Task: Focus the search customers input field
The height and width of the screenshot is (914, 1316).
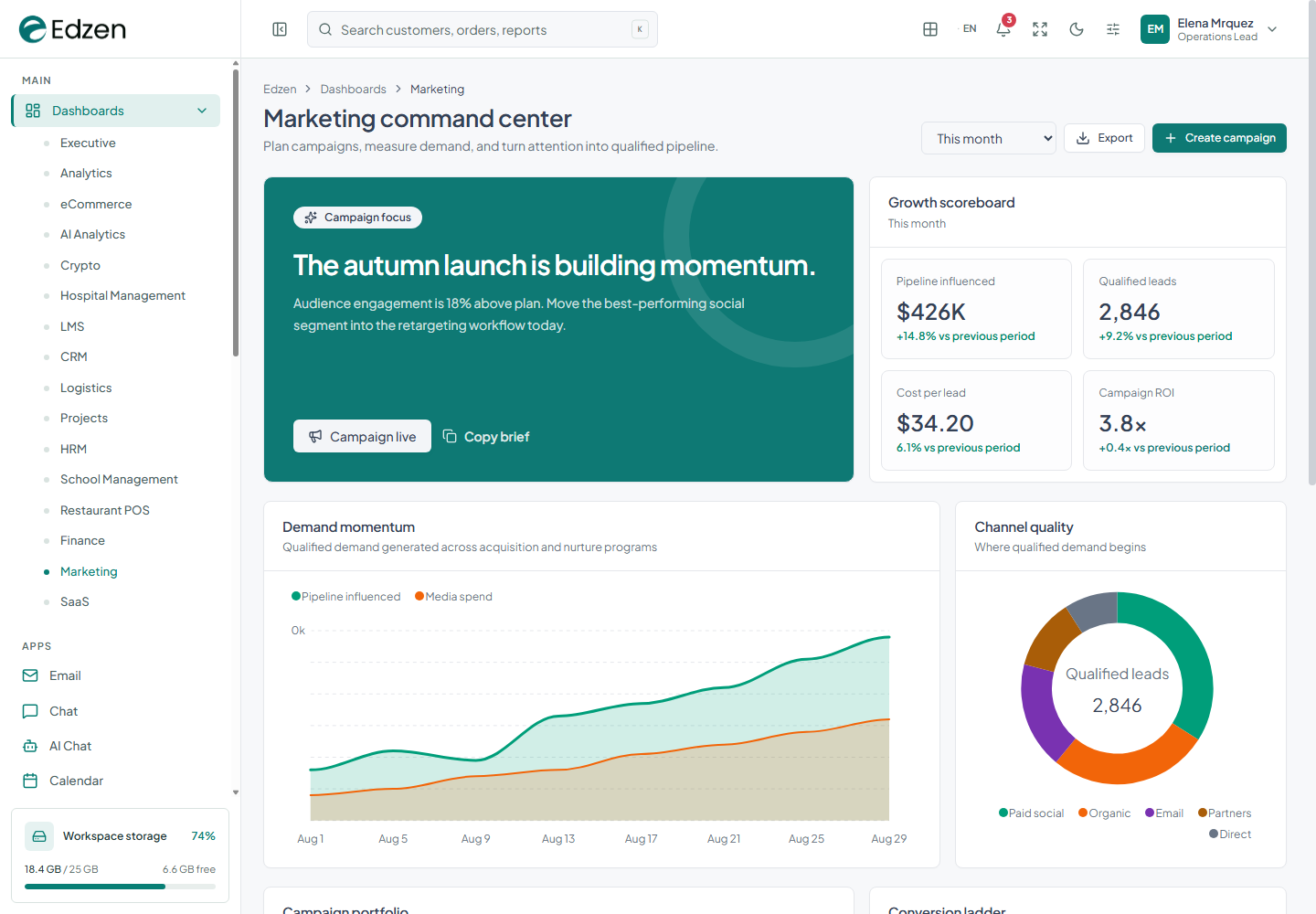Action: click(x=483, y=29)
